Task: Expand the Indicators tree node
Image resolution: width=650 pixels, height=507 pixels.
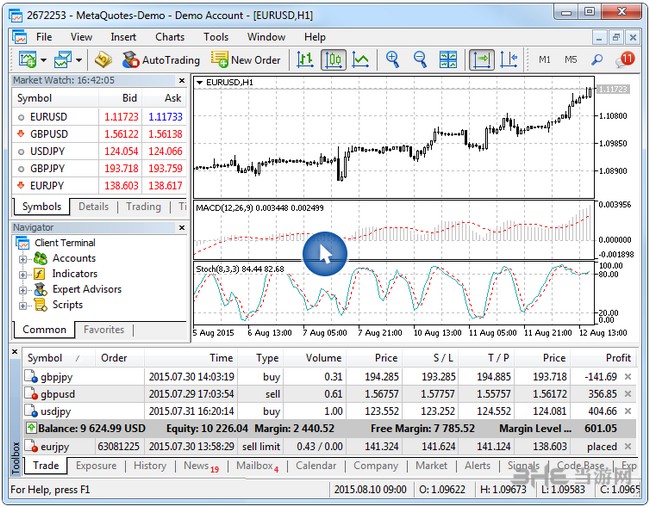Action: 23,274
